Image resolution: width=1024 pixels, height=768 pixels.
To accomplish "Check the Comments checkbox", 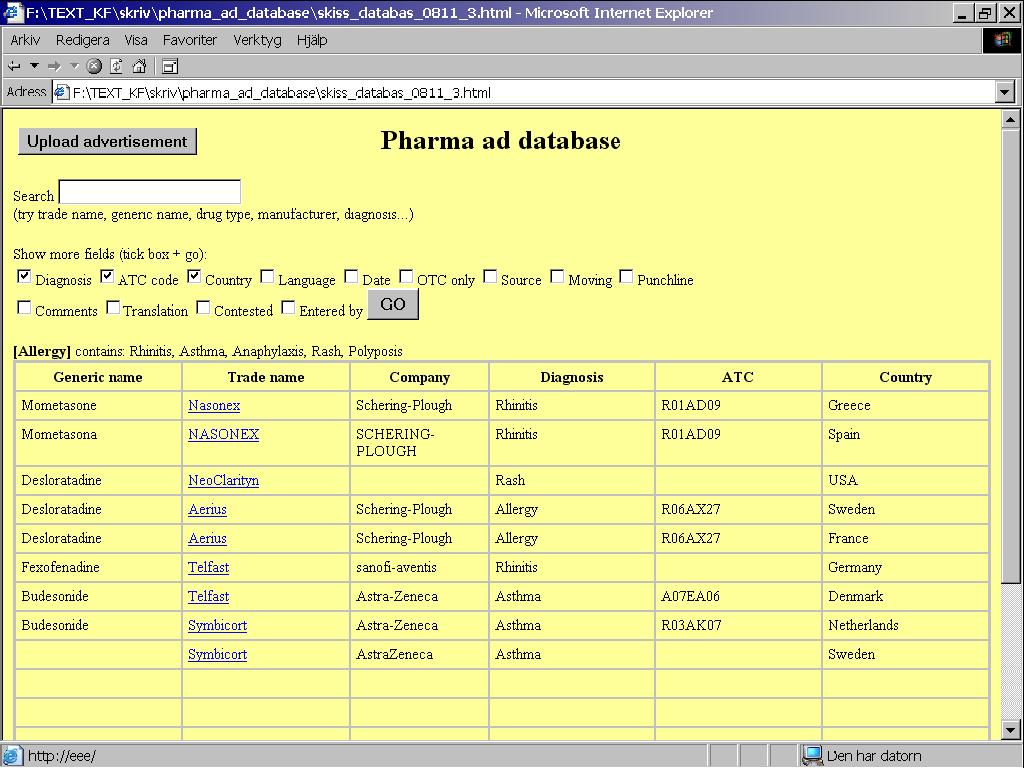I will (x=24, y=307).
